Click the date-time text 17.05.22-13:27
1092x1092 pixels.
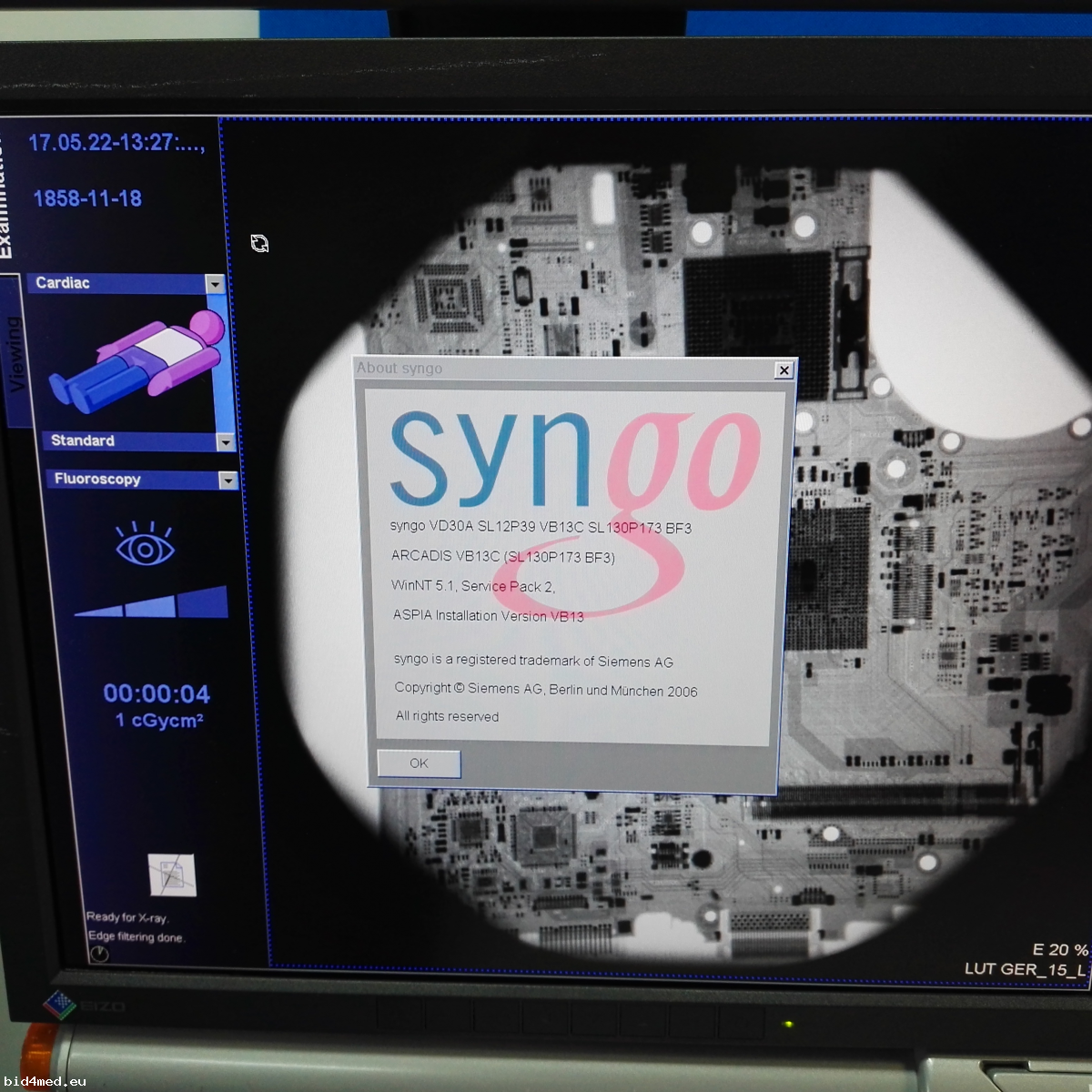[116, 143]
